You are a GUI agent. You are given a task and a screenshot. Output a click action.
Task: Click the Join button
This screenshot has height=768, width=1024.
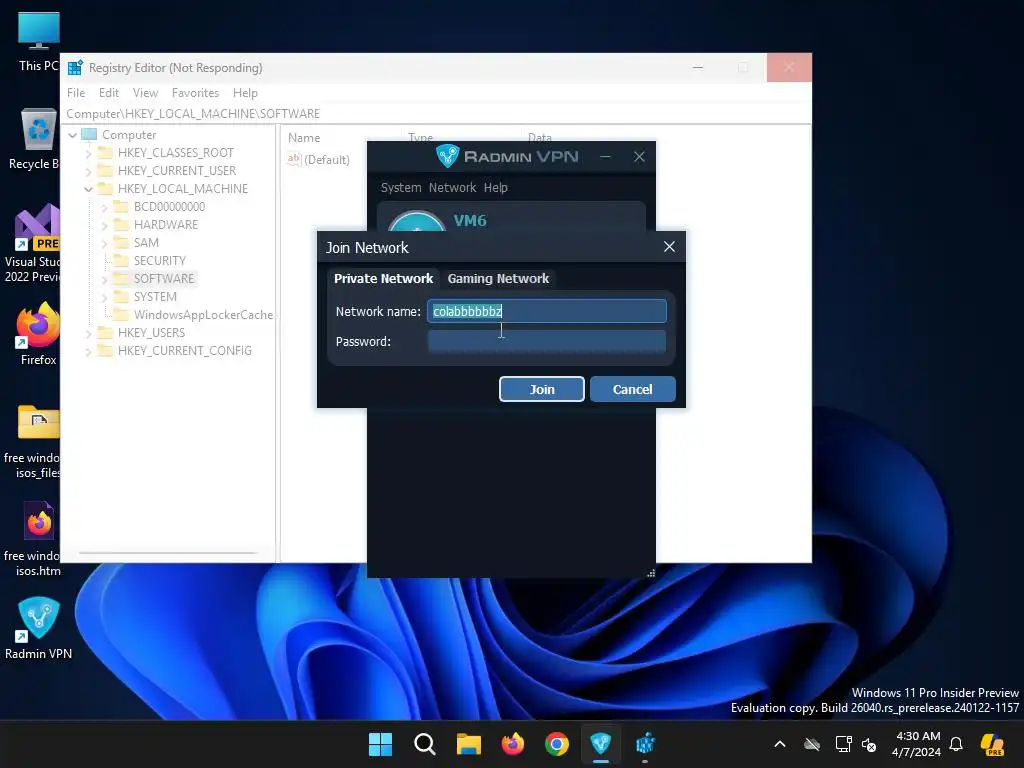tap(541, 389)
